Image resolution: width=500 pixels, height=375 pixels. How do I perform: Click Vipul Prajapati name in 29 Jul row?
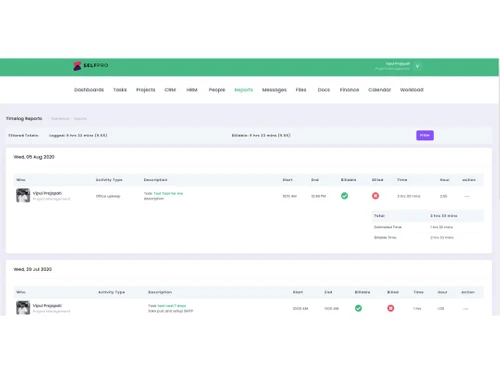pyautogui.click(x=47, y=306)
